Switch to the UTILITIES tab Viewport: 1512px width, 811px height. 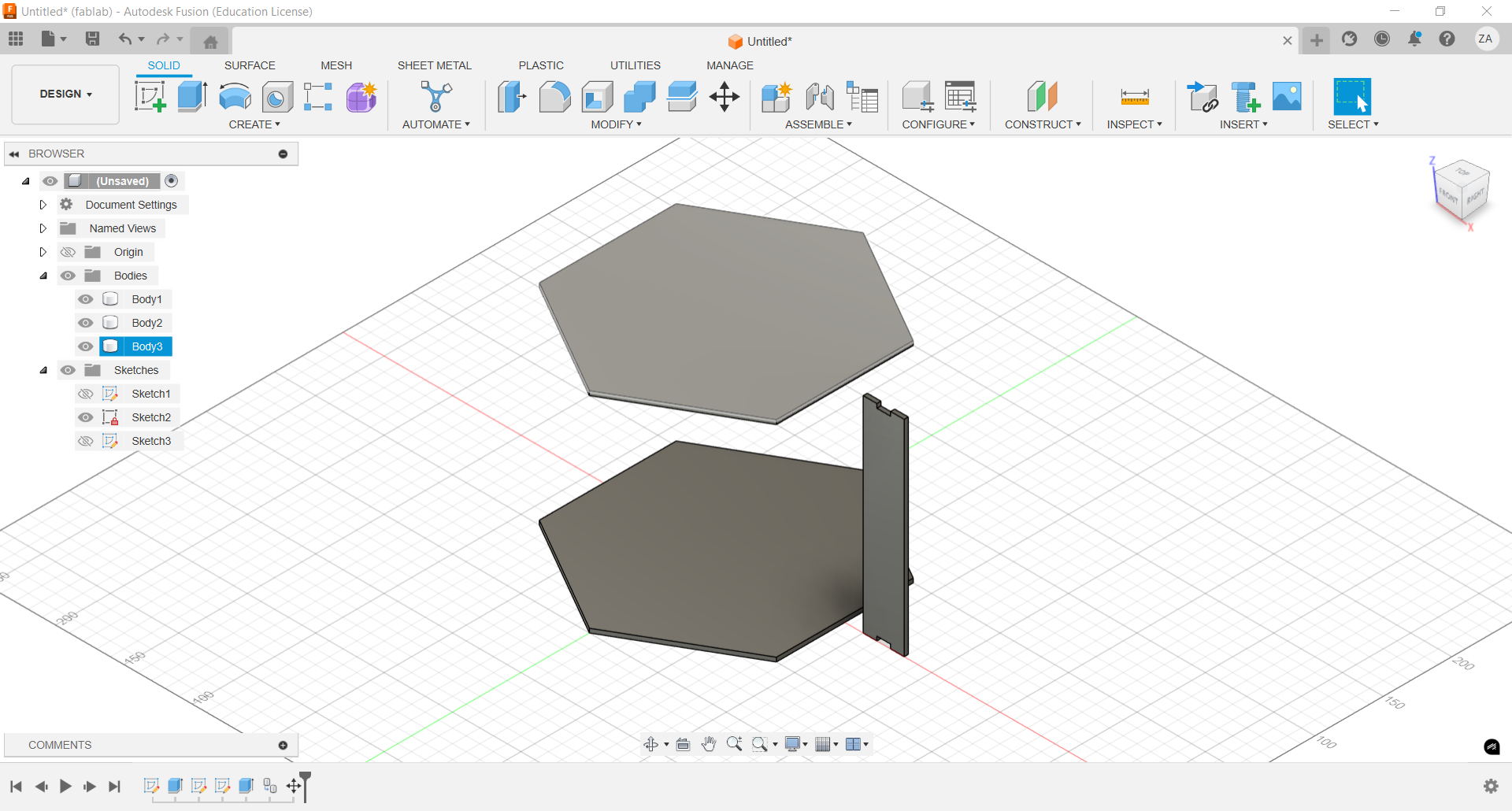(636, 65)
